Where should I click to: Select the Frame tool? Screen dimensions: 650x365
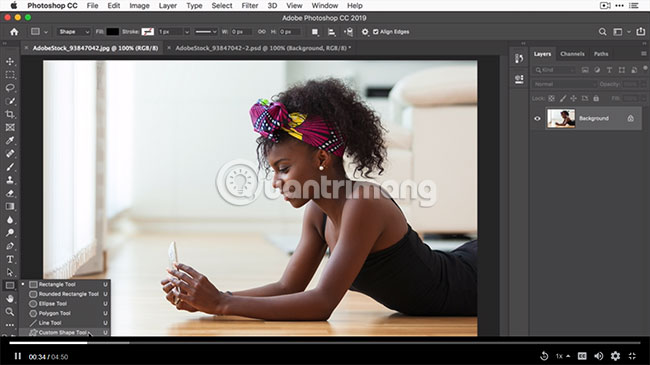click(x=10, y=127)
